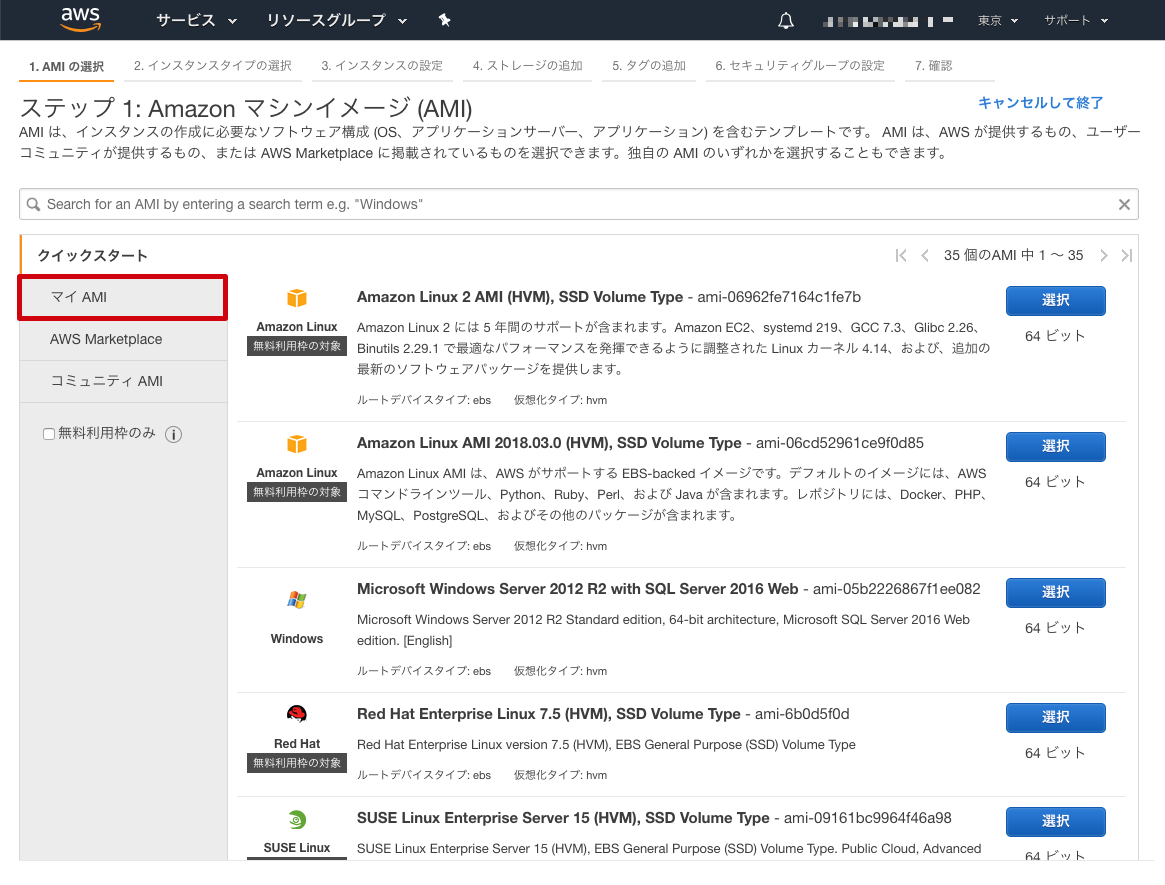Click the 無料利用枠の対象 badge under Red Hat
Viewport: 1165px width, 885px height.
pos(296,763)
